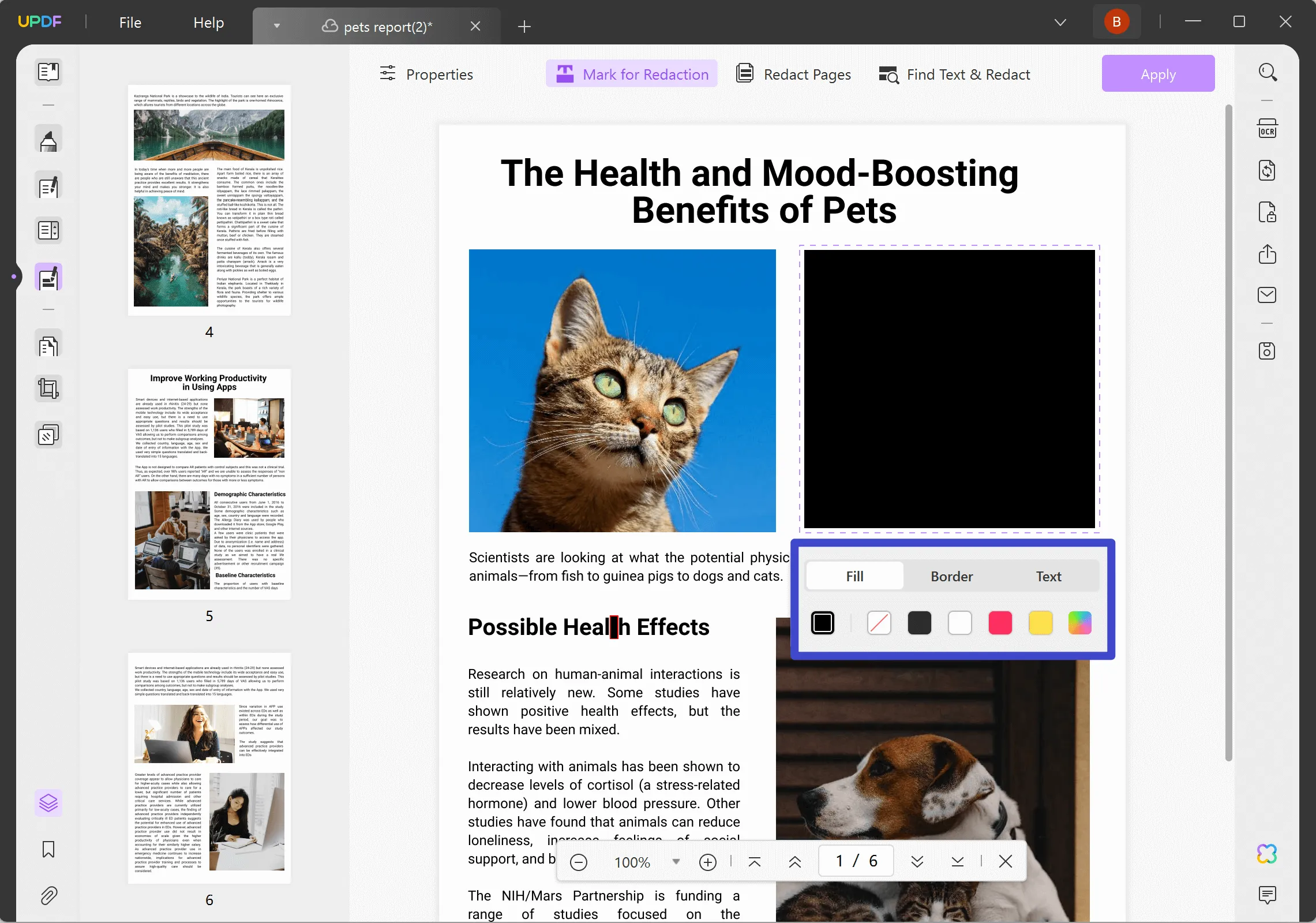Apply redaction changes with Apply button
1316x923 pixels.
1159,74
